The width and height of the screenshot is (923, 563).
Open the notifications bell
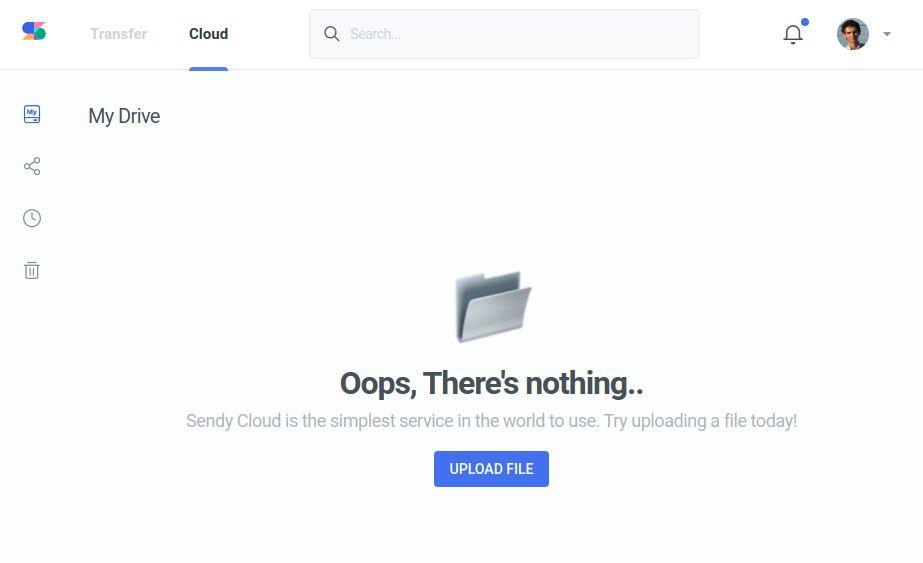pyautogui.click(x=793, y=34)
